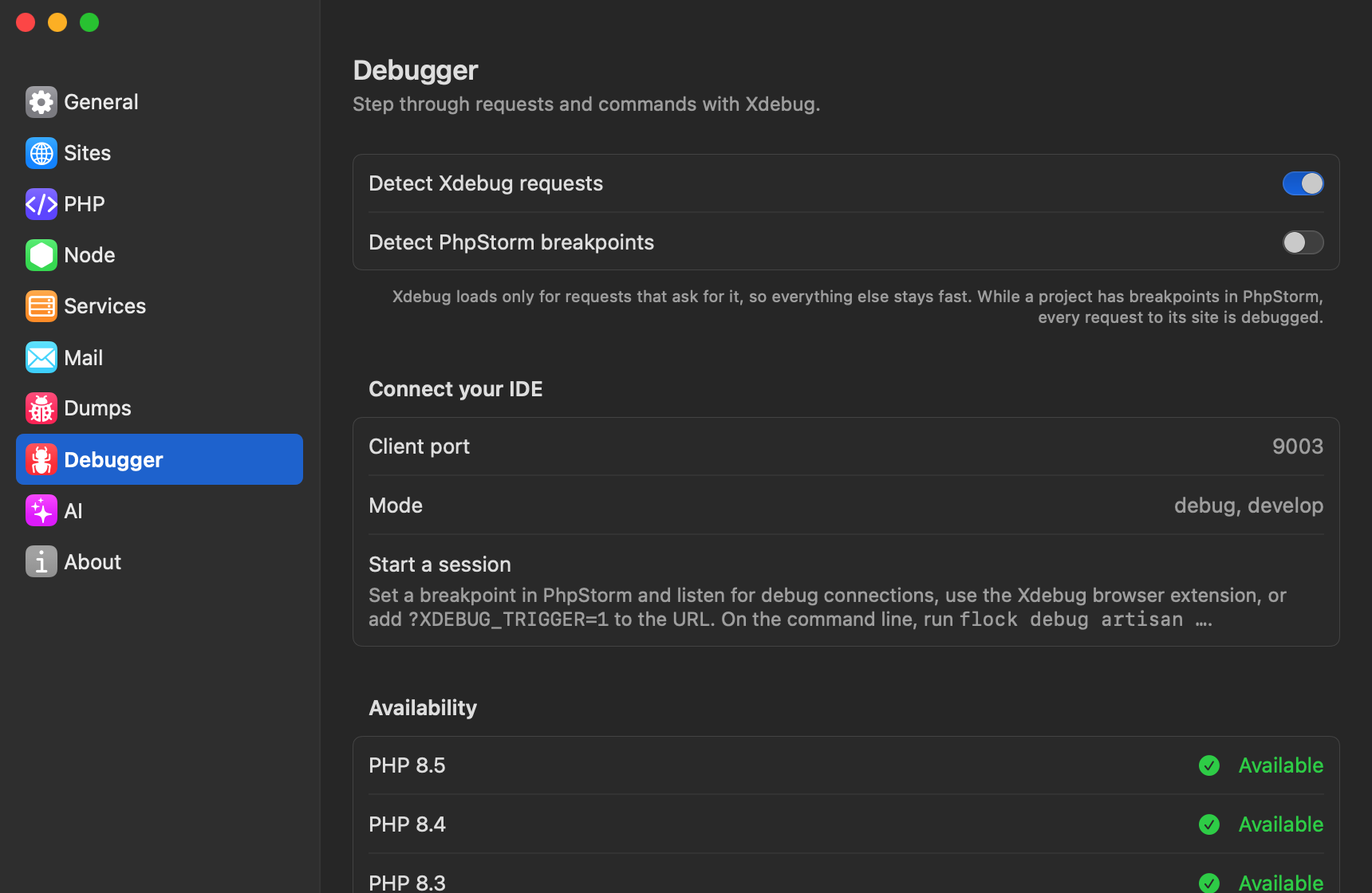Click the Client port value 9003
This screenshot has width=1372, height=893.
click(x=1298, y=447)
